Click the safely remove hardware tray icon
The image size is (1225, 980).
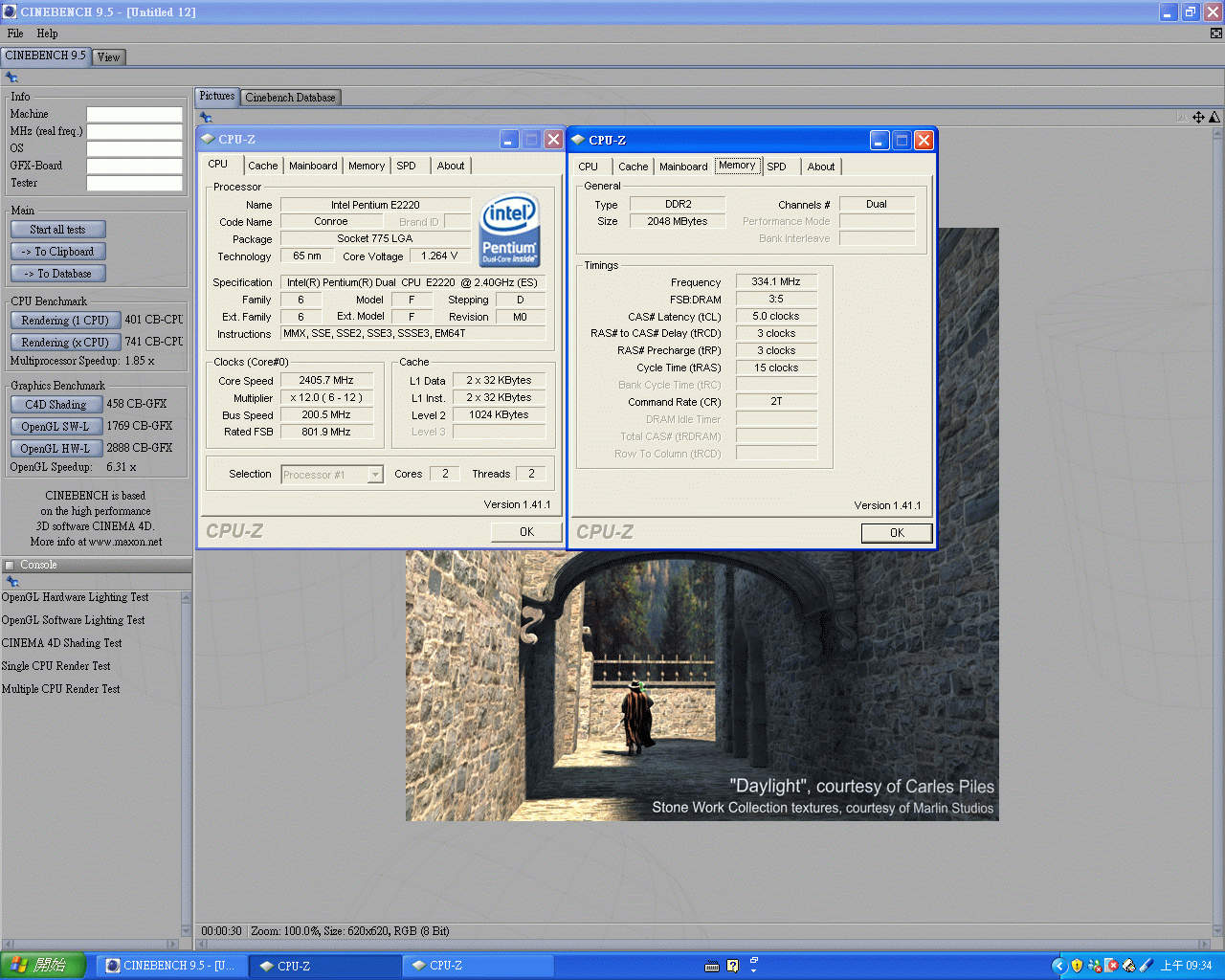click(x=1129, y=966)
